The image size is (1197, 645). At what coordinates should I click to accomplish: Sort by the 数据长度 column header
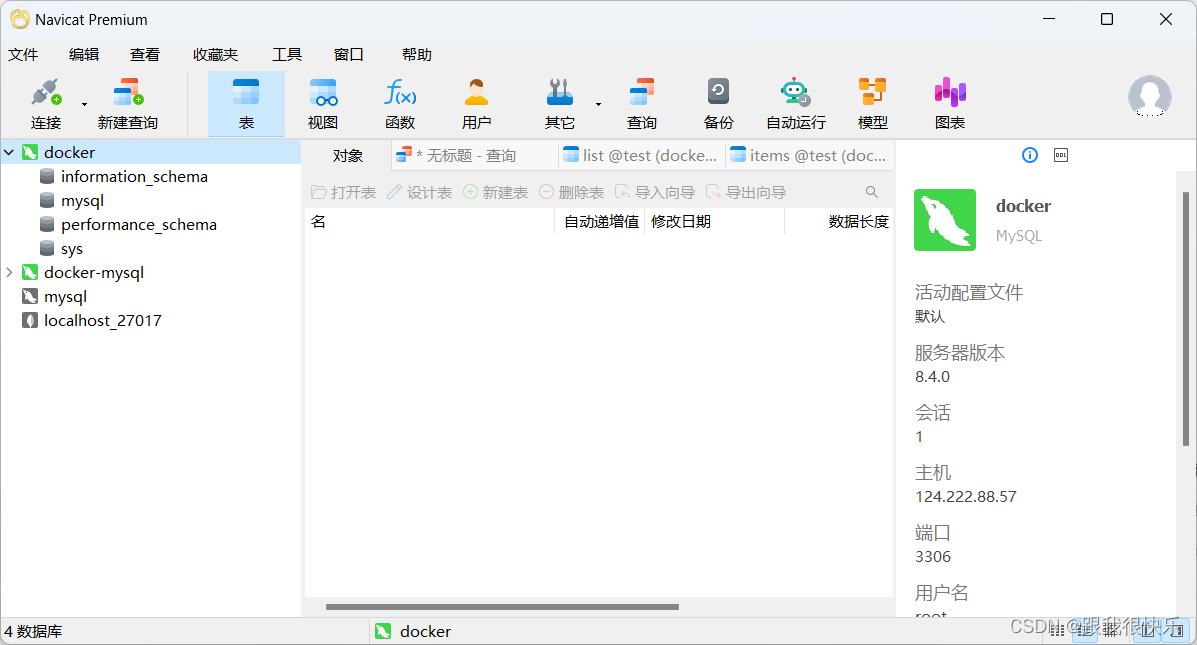coord(839,222)
